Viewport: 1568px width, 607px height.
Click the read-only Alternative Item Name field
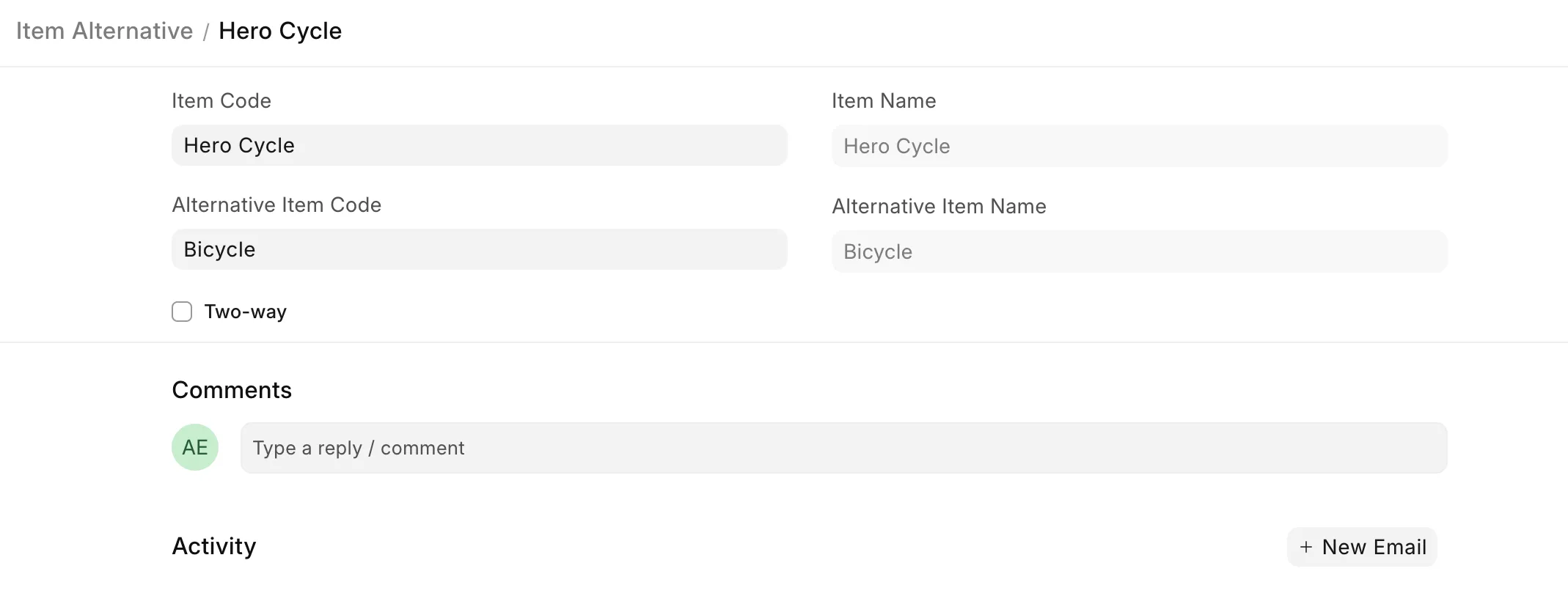coord(1140,251)
